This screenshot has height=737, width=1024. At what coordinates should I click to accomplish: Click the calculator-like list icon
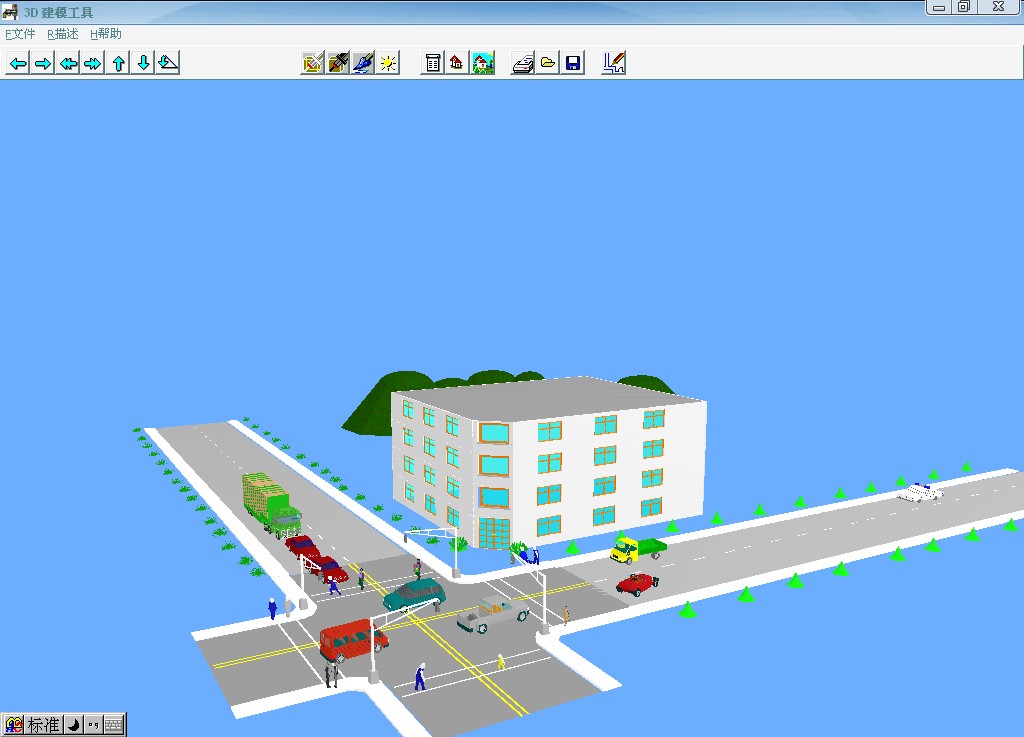point(432,63)
